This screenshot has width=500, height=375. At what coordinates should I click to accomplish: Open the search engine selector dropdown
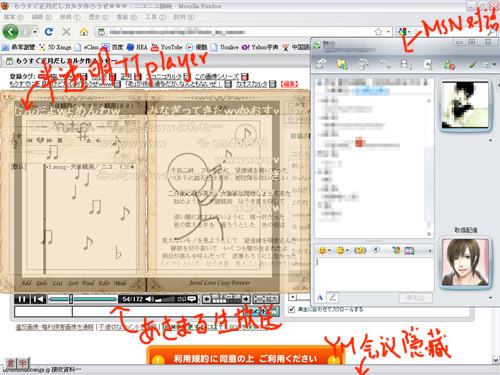pyautogui.click(x=404, y=32)
